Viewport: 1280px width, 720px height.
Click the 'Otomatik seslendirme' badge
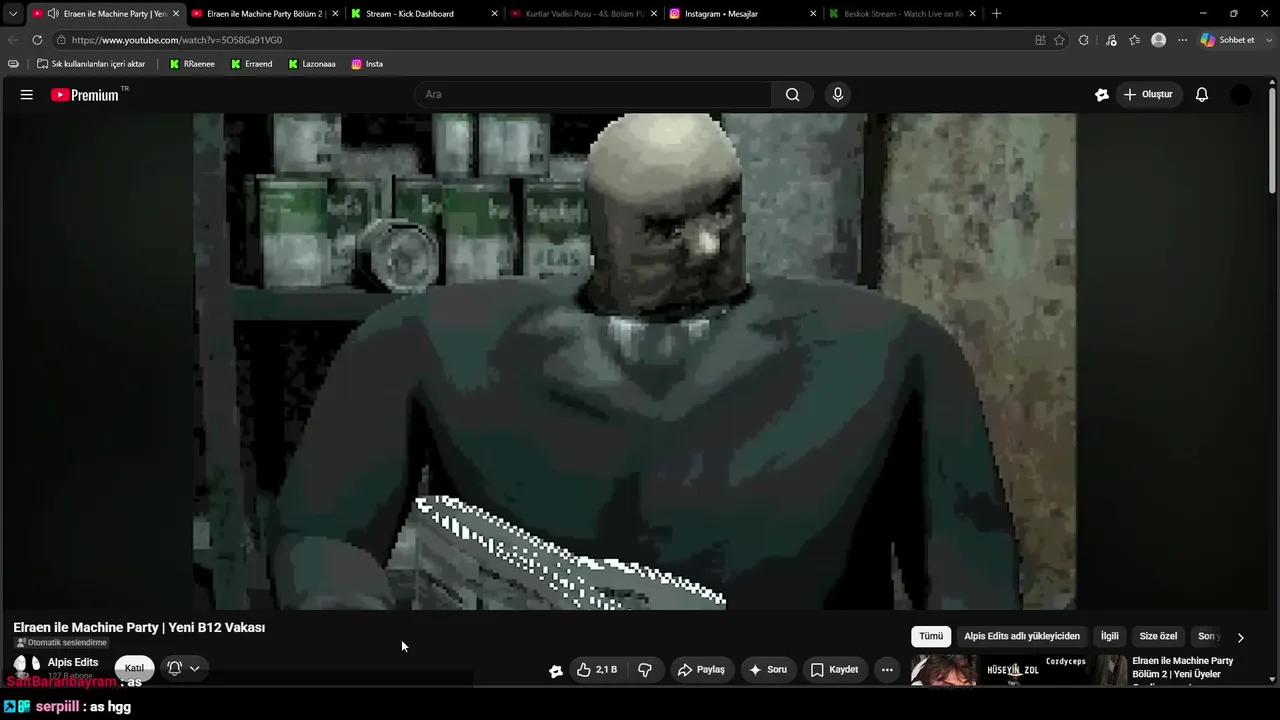tap(61, 643)
